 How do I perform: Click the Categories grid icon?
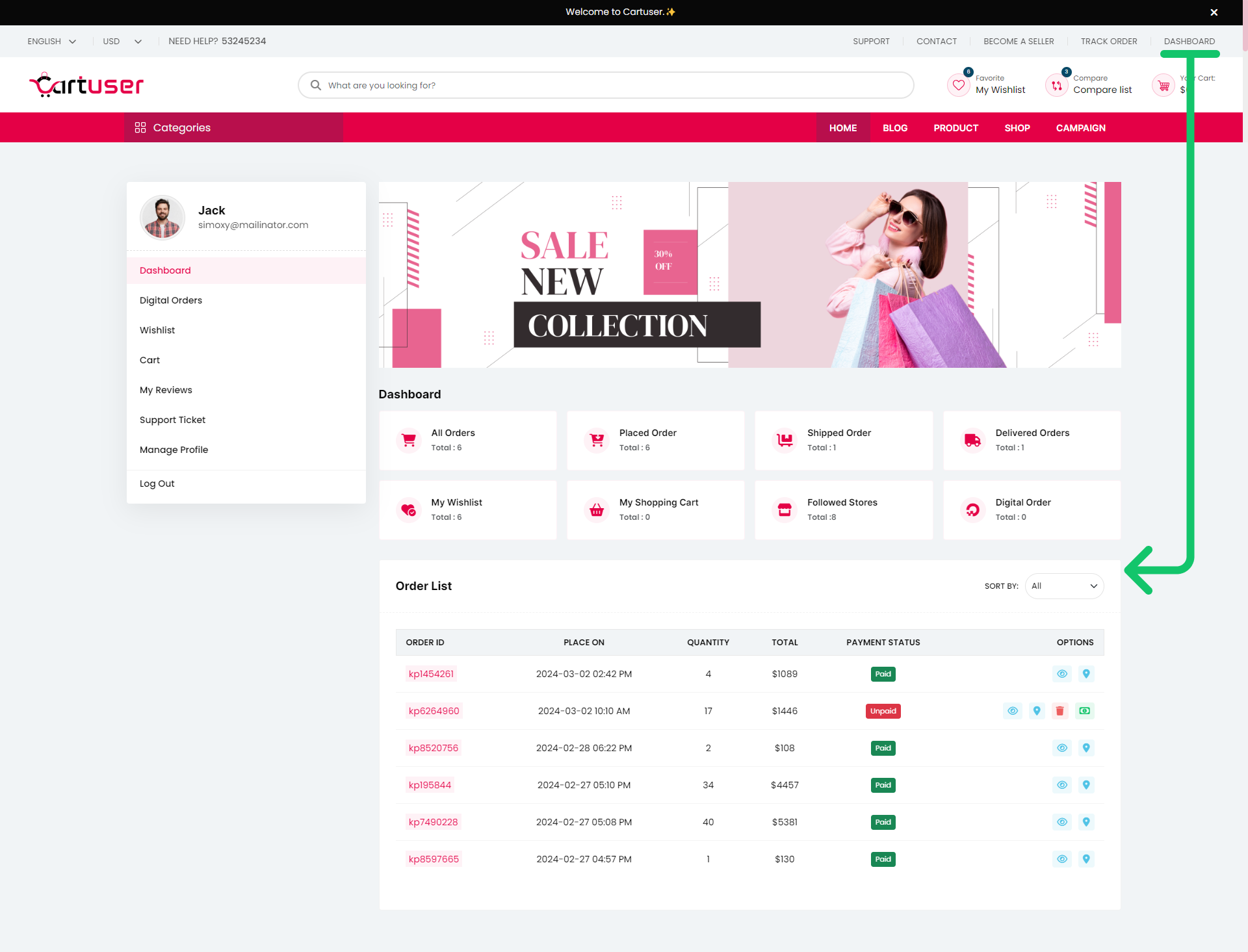[x=140, y=127]
